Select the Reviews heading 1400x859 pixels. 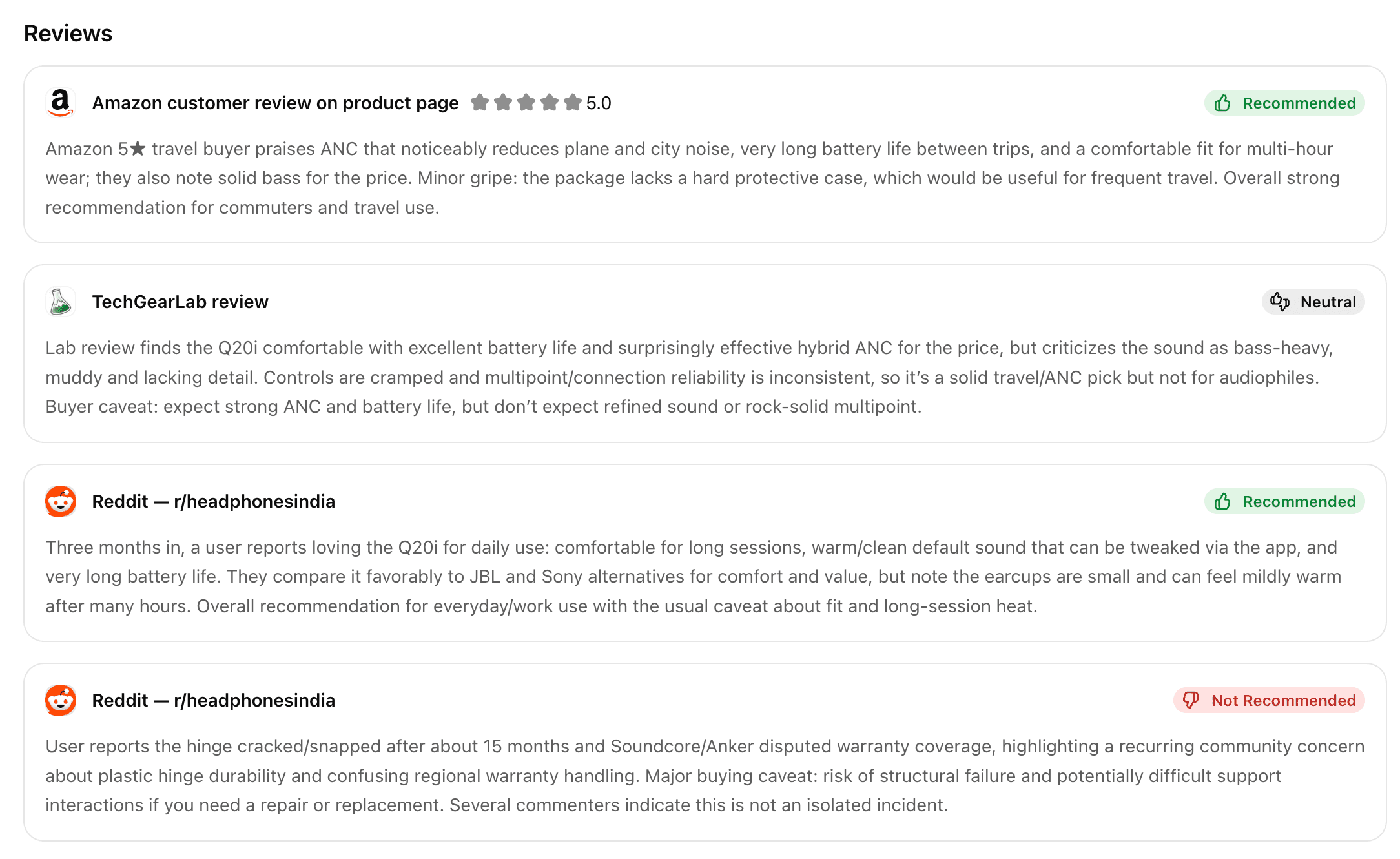point(68,33)
